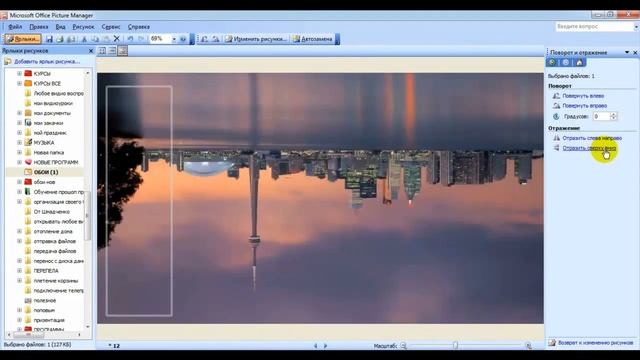Image resolution: width=640 pixels, height=360 pixels.
Task: Select the От Шнадченко folder
Action: point(51,211)
